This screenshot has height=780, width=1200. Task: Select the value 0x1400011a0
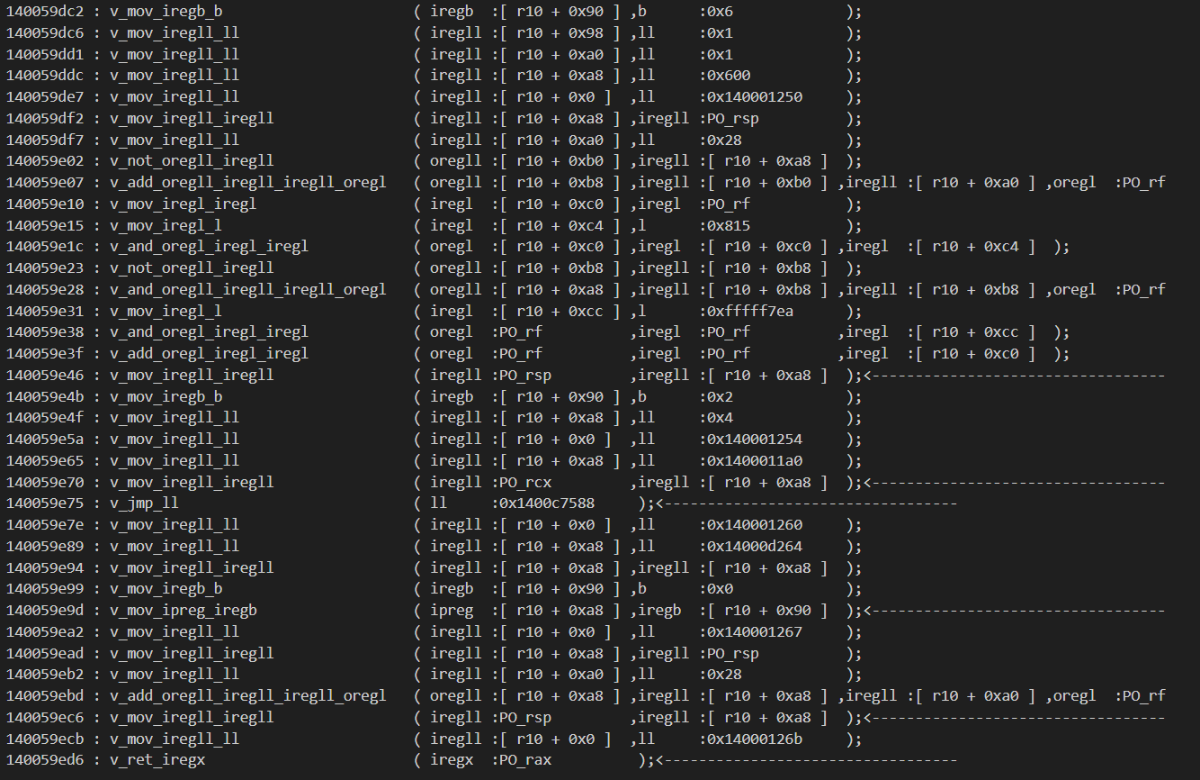pos(752,461)
